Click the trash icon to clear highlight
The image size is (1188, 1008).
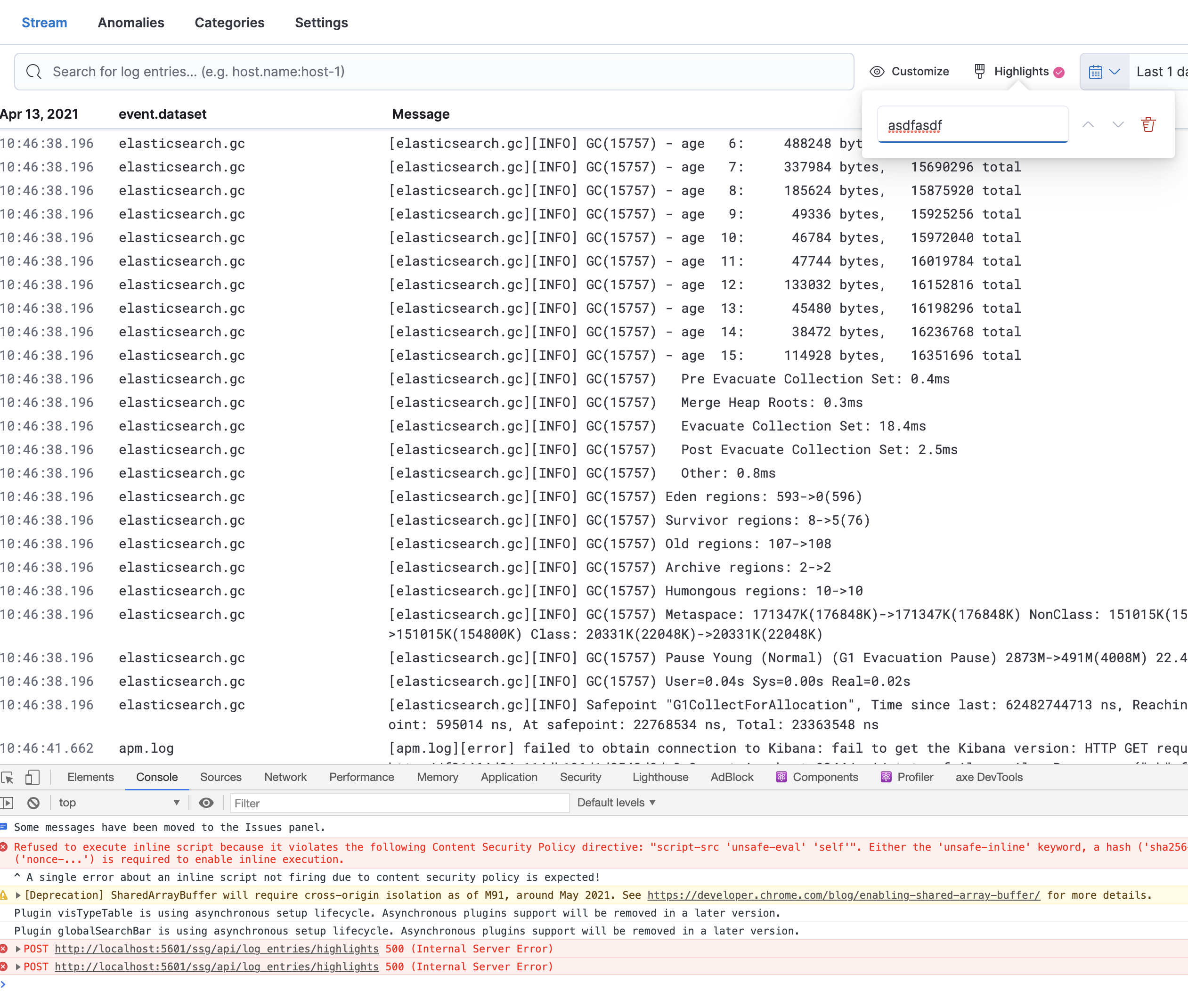pyautogui.click(x=1148, y=124)
